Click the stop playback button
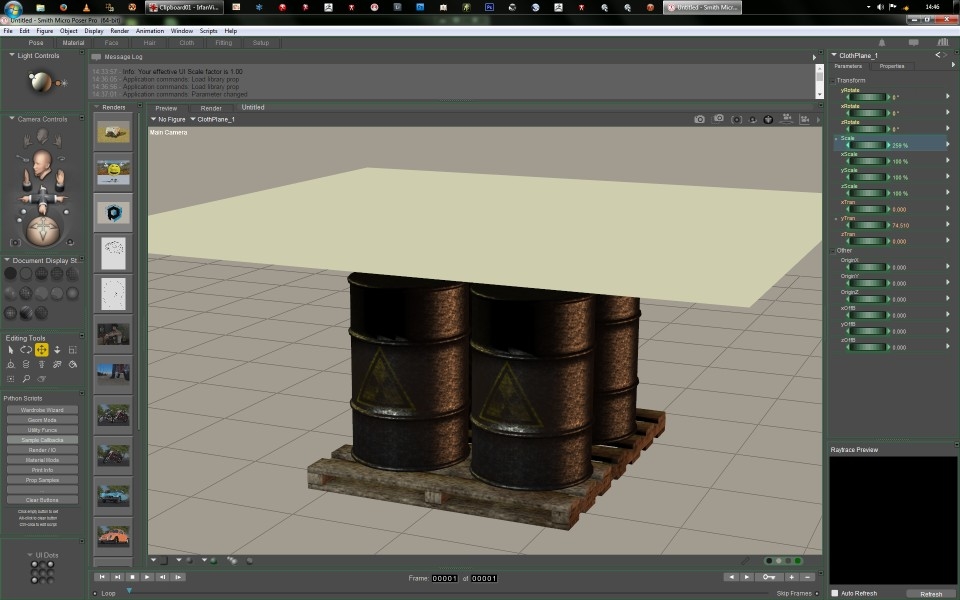Viewport: 960px width, 600px height. click(132, 577)
